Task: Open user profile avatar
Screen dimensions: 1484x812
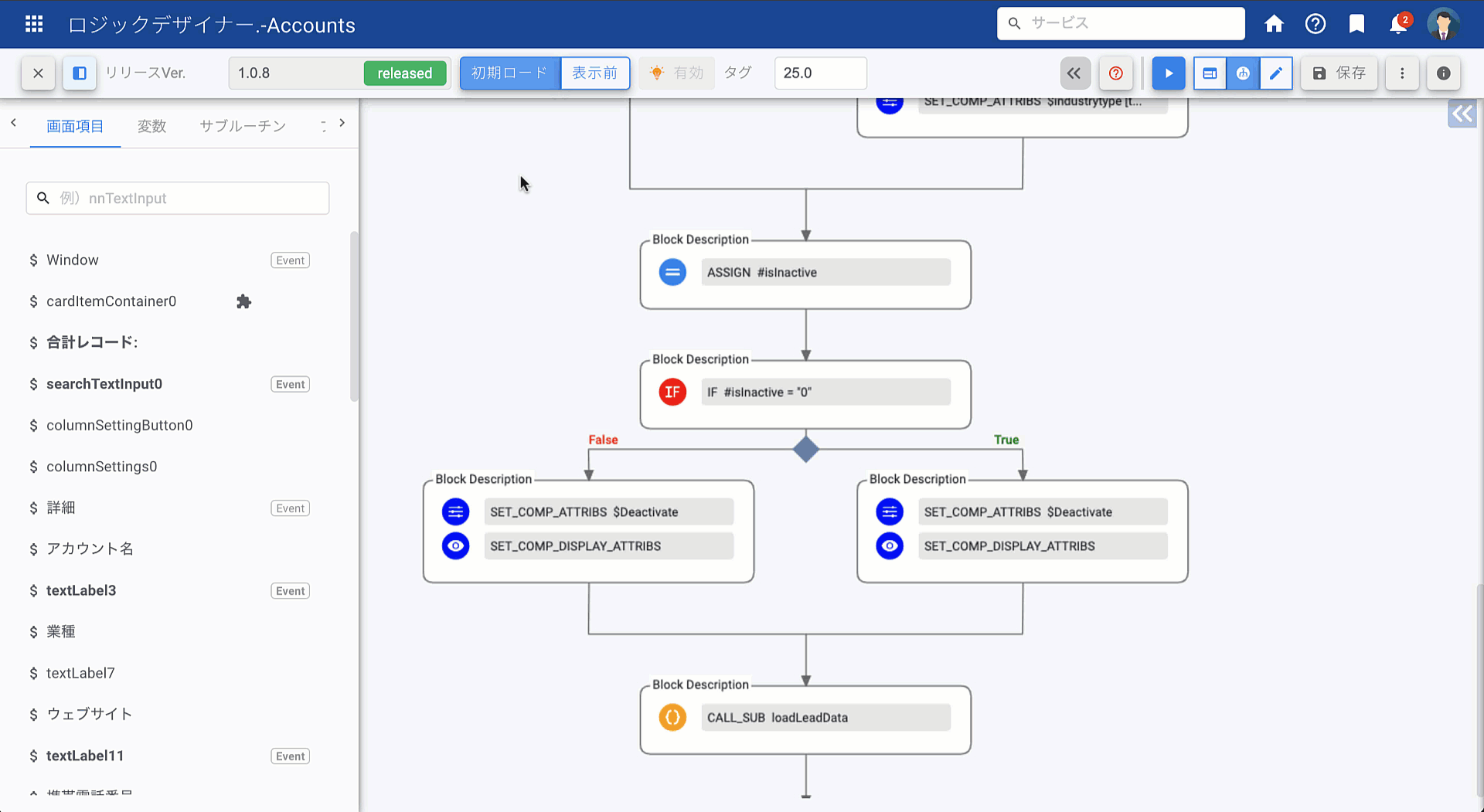Action: (1443, 24)
